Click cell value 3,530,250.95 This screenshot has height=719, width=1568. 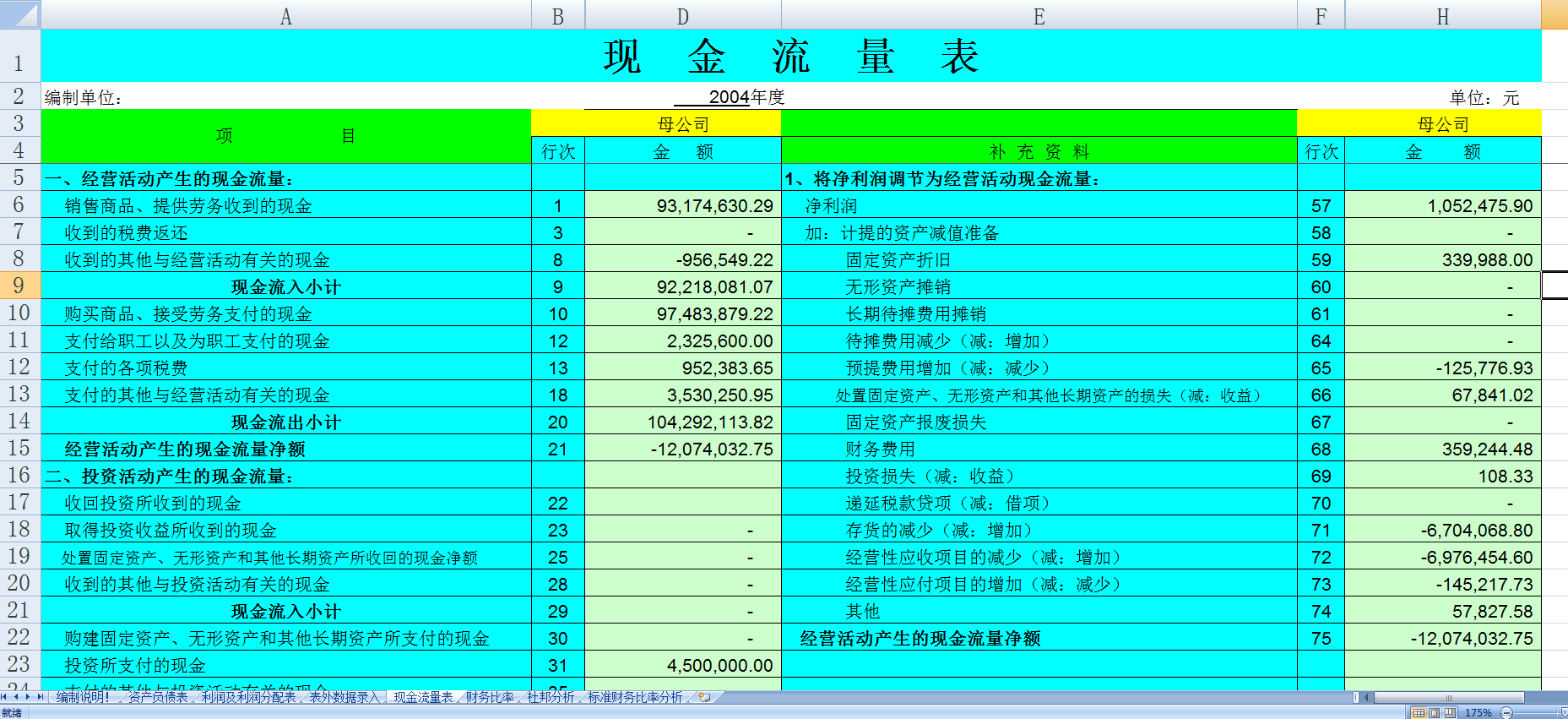[x=683, y=395]
